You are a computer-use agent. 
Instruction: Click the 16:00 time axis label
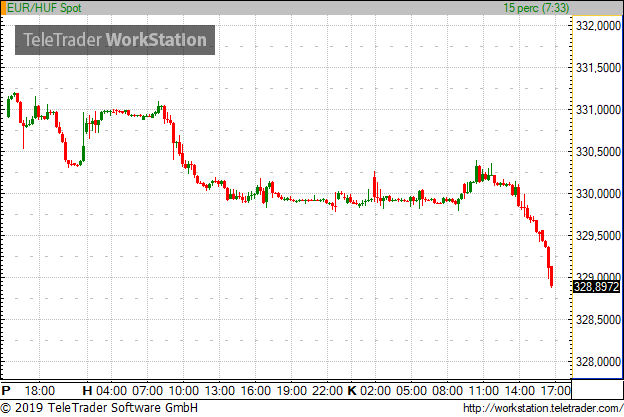tap(255, 391)
